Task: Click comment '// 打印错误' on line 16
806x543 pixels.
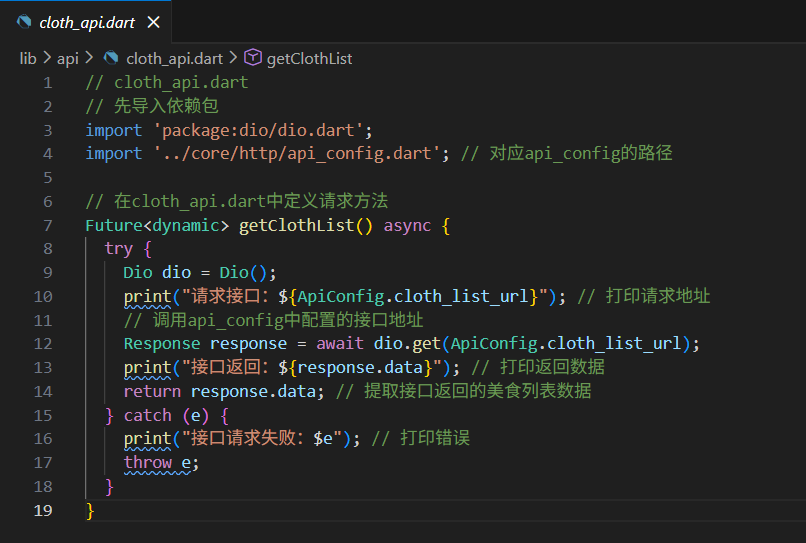Action: (x=420, y=438)
